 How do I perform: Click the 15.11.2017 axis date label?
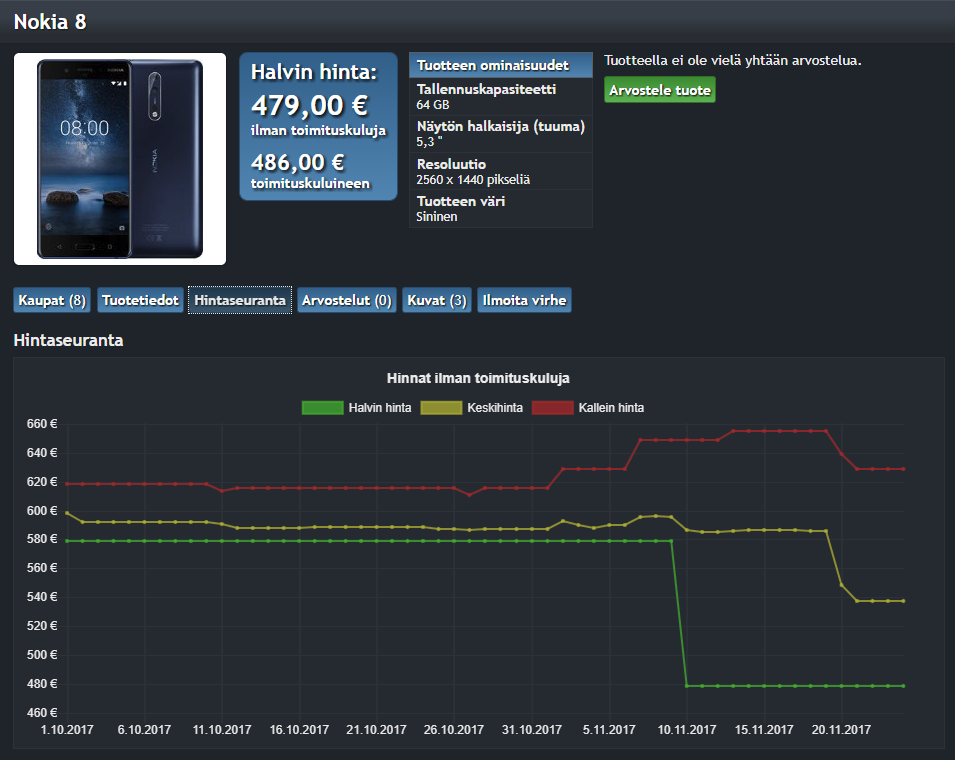[x=764, y=730]
